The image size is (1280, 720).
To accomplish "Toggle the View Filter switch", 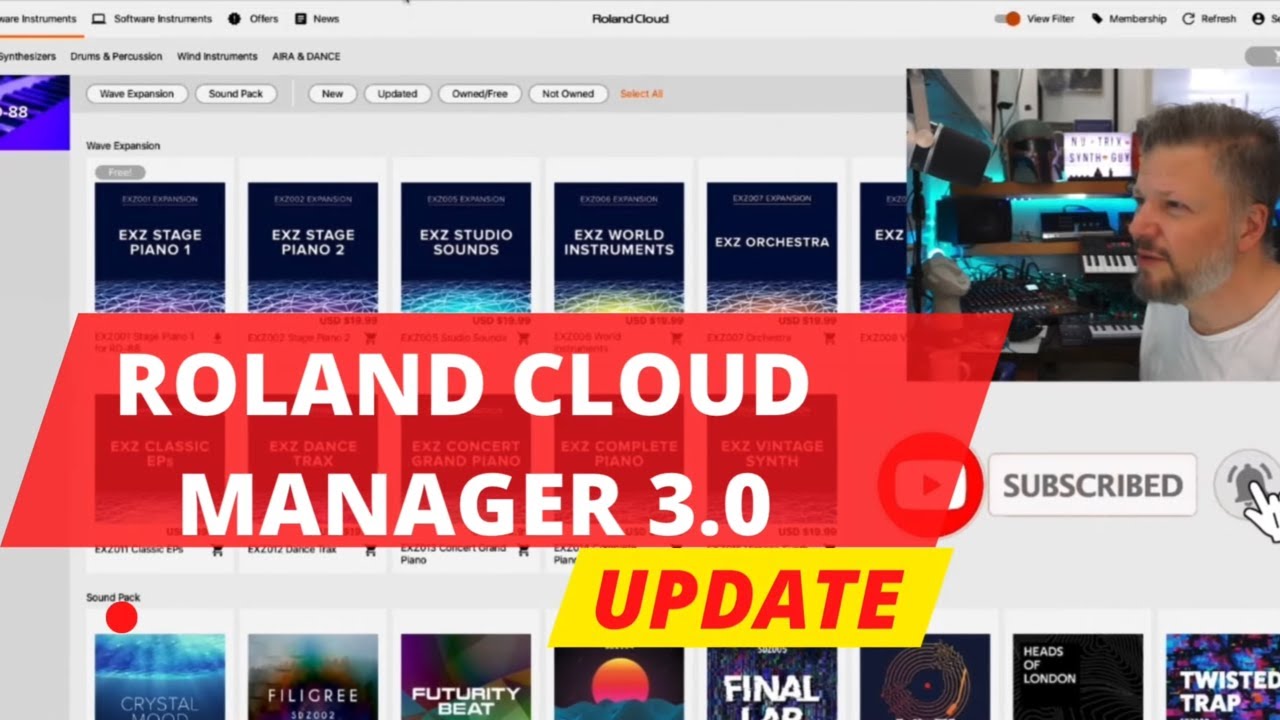I will coord(1007,18).
